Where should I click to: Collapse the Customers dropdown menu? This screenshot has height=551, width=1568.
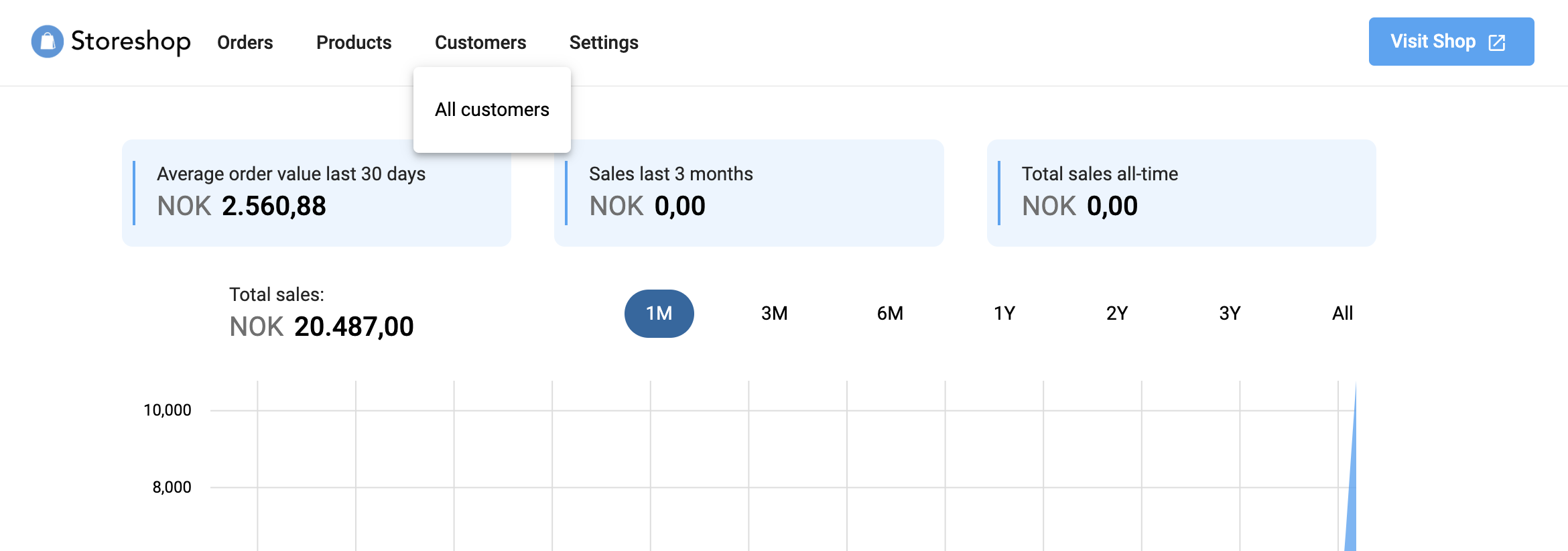coord(480,42)
